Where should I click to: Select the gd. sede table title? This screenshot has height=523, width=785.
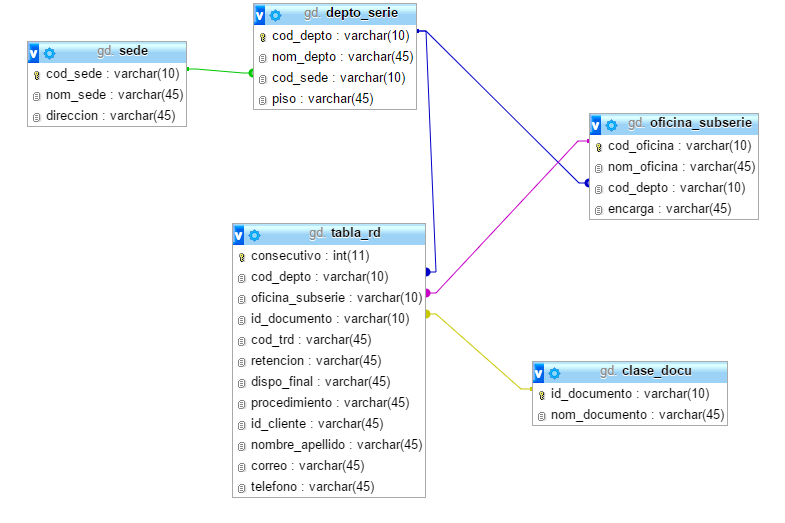tap(123, 51)
